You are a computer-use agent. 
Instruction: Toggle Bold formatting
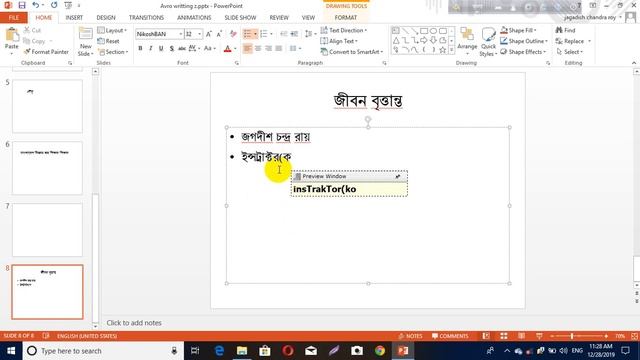[x=140, y=49]
